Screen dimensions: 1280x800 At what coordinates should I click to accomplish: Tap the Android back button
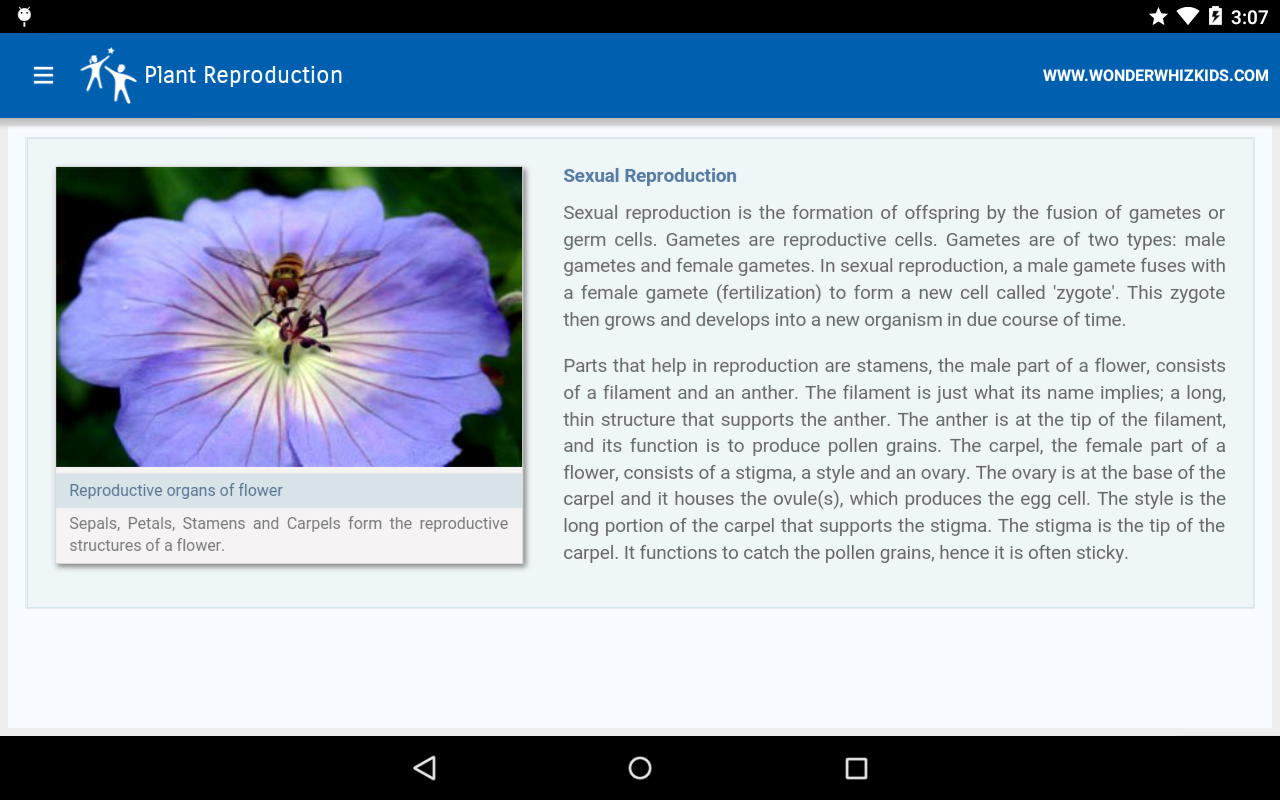(x=425, y=768)
